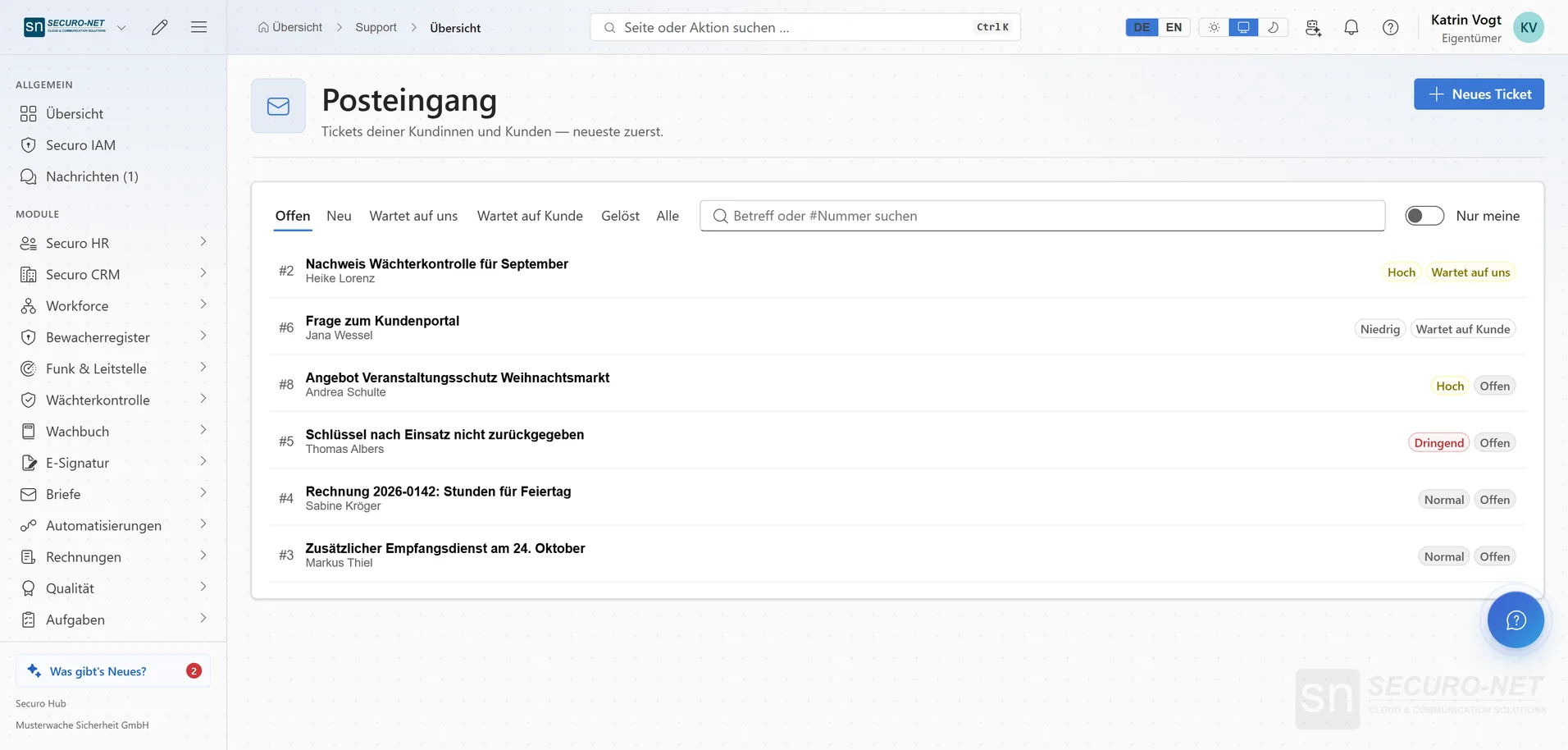
Task: Focus the Betreff oder #Nummer search field
Action: point(1042,216)
